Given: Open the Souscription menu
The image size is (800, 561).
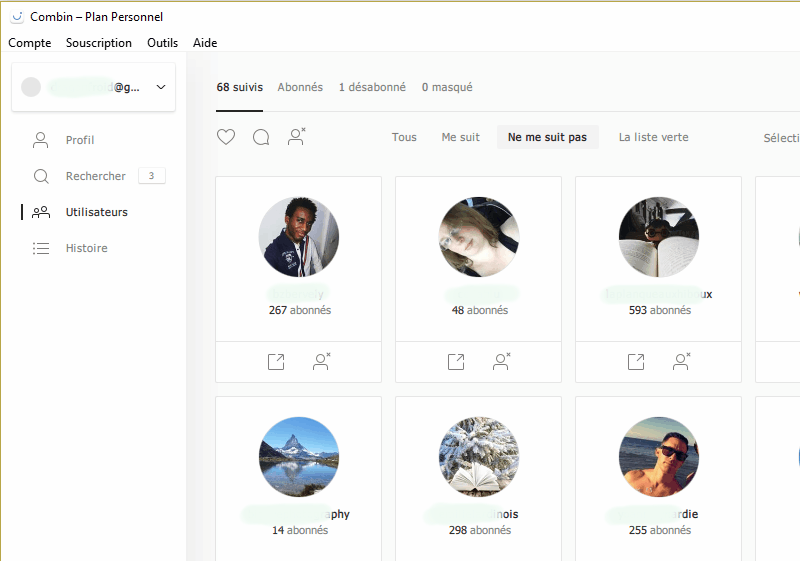Looking at the screenshot, I should pyautogui.click(x=98, y=43).
